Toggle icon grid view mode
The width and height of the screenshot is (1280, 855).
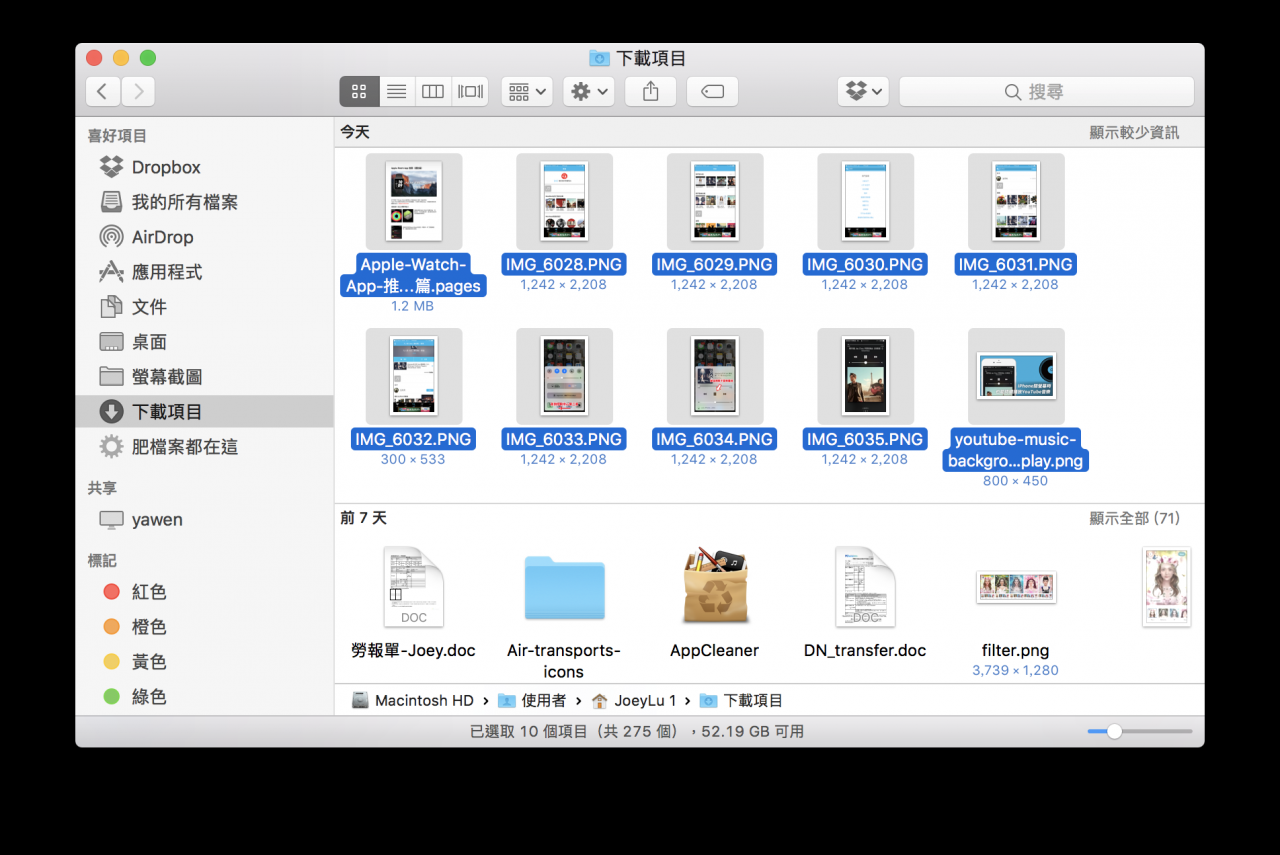coord(359,91)
